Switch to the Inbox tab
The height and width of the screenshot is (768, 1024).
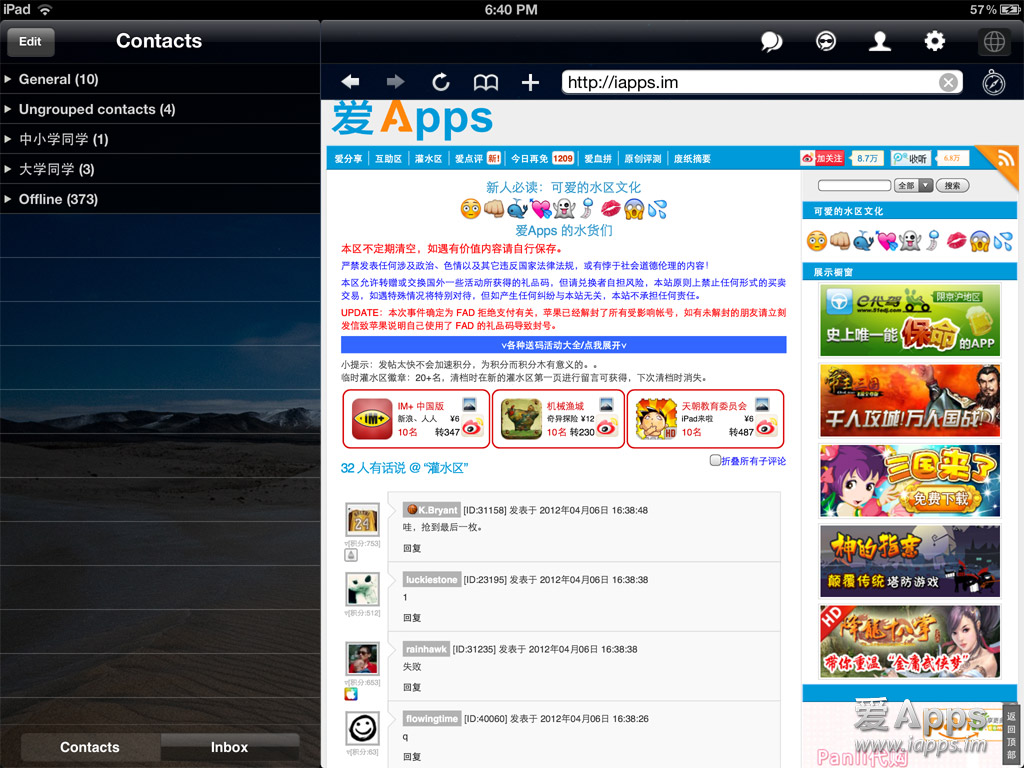tap(229, 747)
